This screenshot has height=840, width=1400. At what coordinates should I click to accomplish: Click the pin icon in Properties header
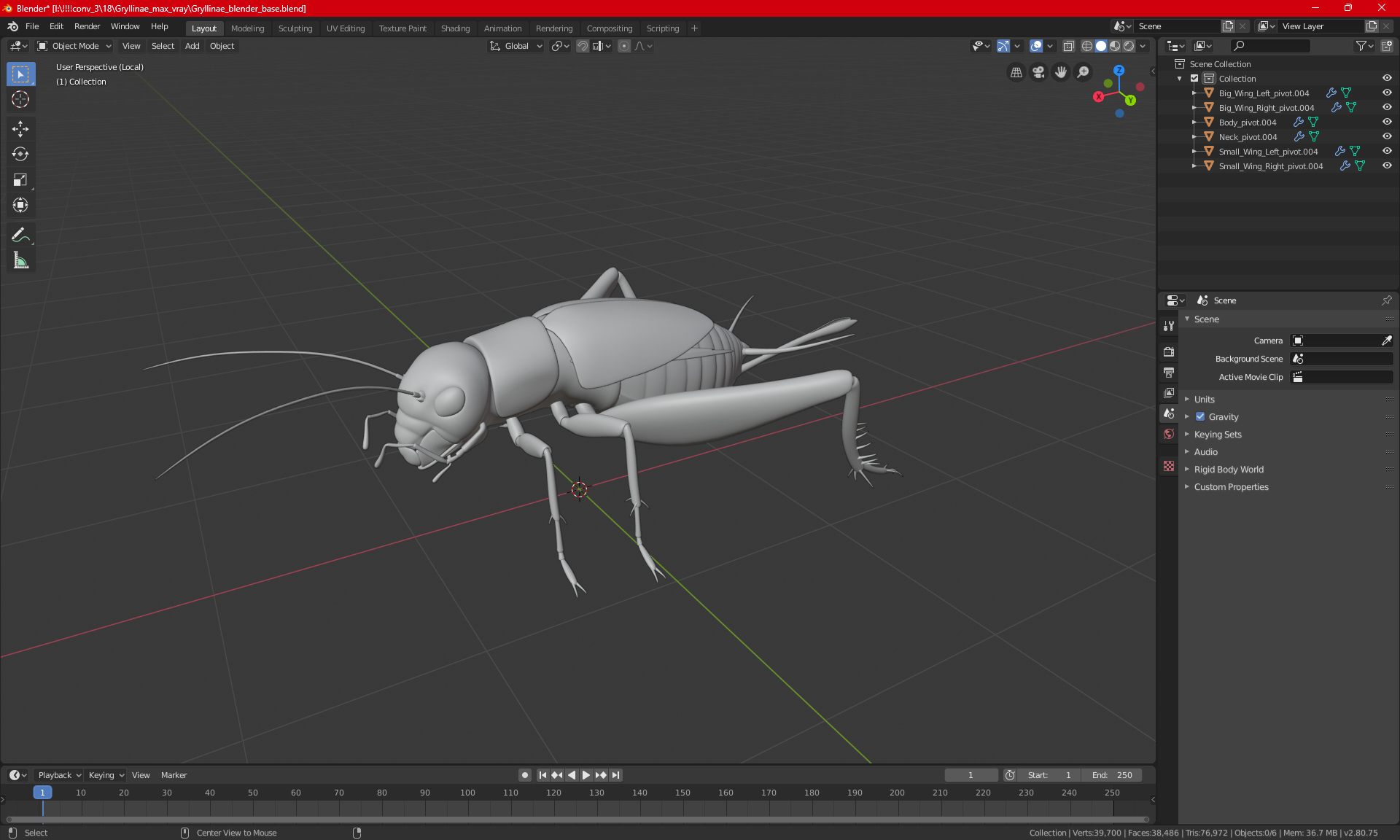point(1386,300)
